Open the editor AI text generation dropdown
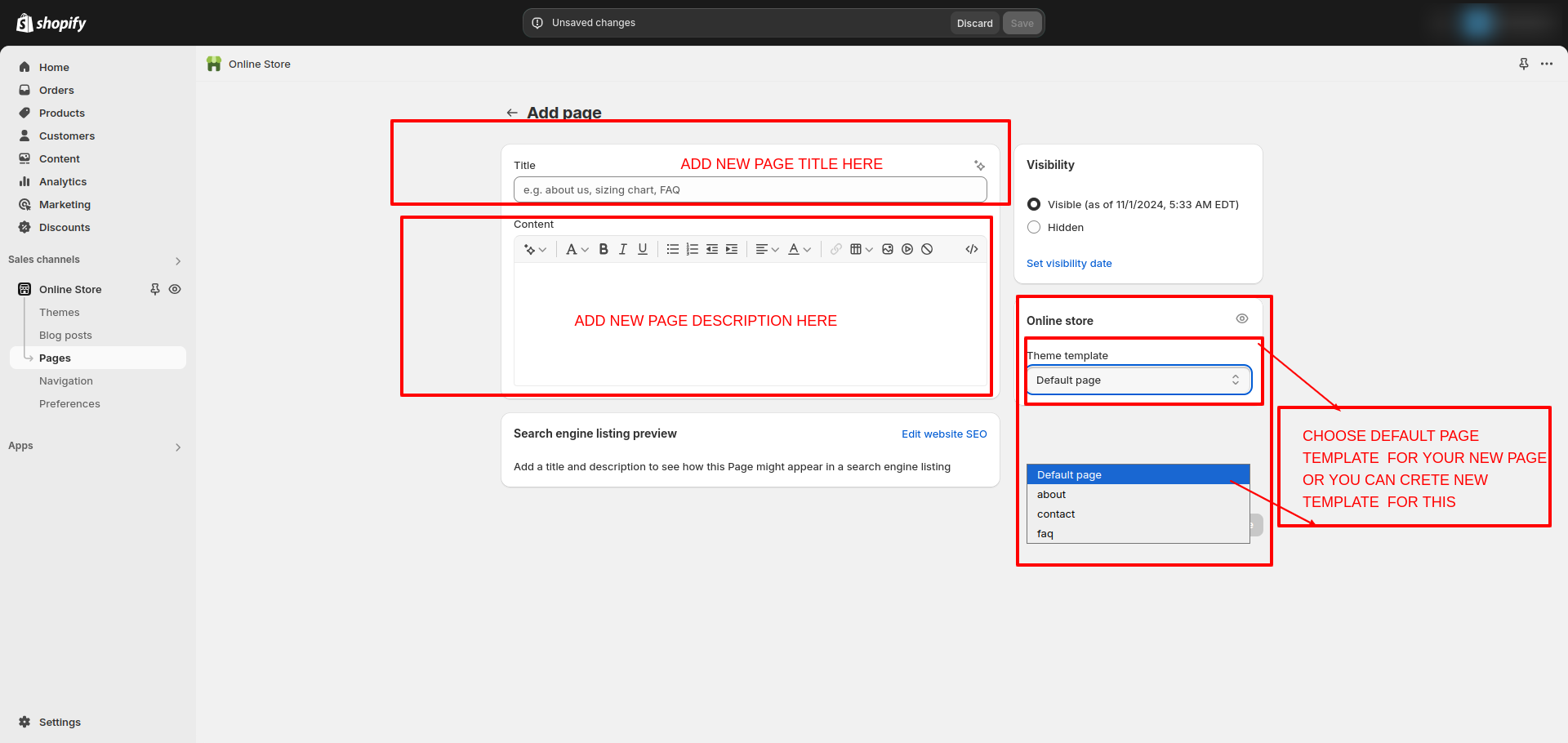The height and width of the screenshot is (743, 1568). click(535, 249)
